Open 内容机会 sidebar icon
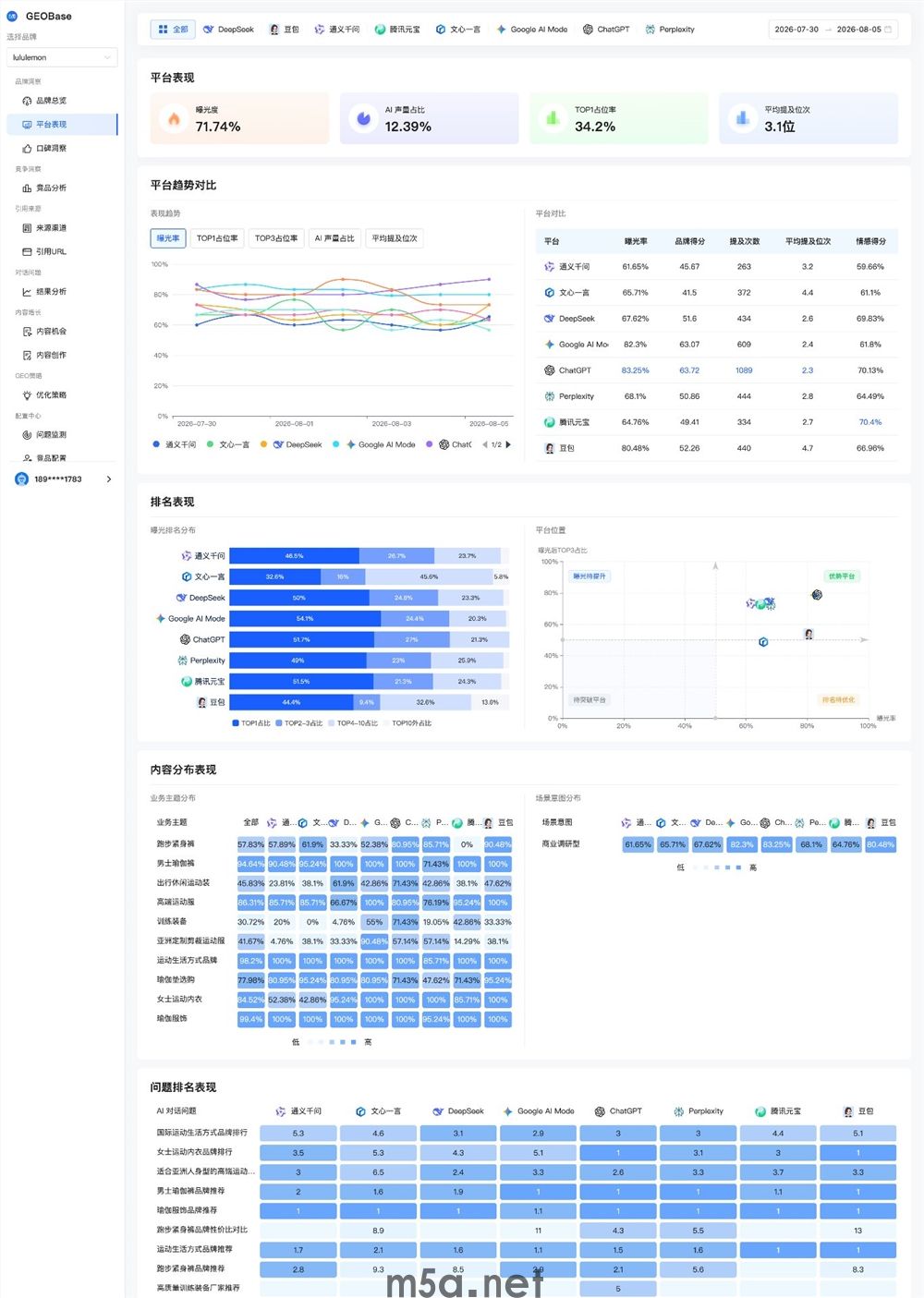Image resolution: width=924 pixels, height=1298 pixels. click(27, 331)
